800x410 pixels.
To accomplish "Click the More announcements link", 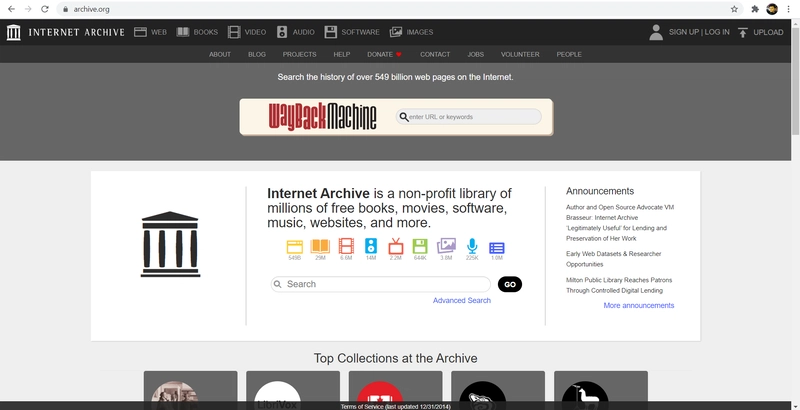I will (x=639, y=305).
